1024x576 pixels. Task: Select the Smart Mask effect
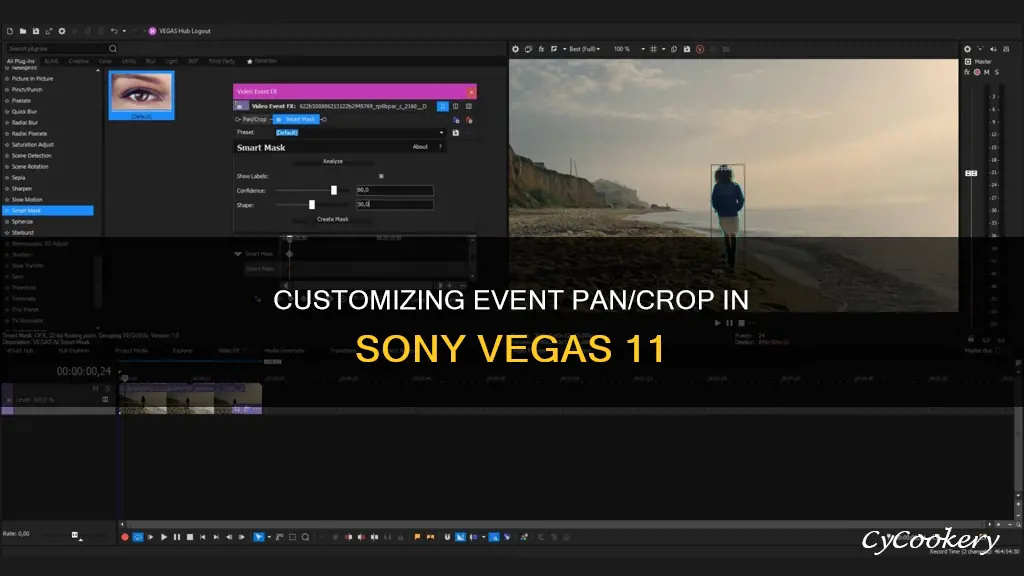coord(48,210)
